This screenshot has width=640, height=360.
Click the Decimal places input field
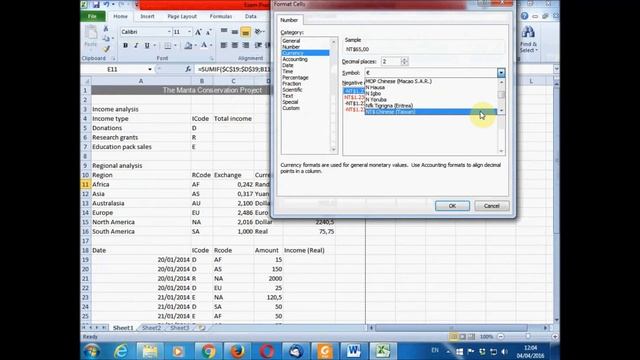(x=391, y=62)
